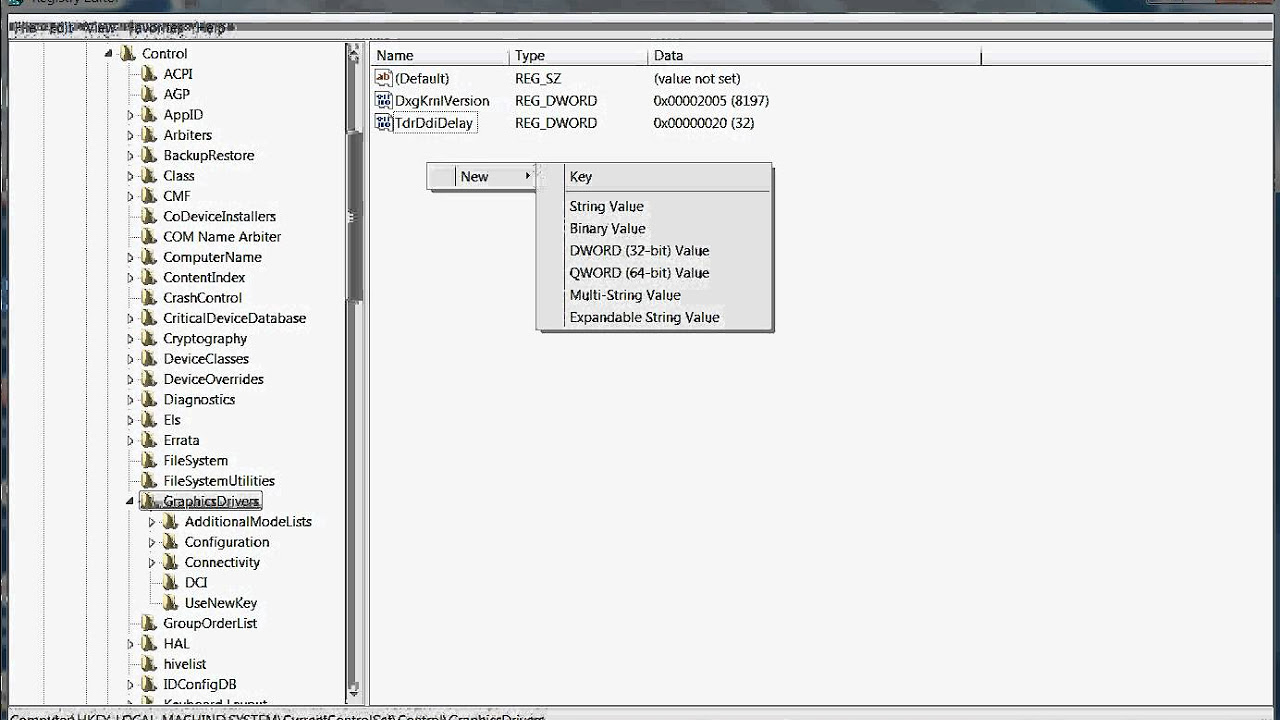Expand the IDConfigDB node
The width and height of the screenshot is (1280, 720).
(x=130, y=684)
